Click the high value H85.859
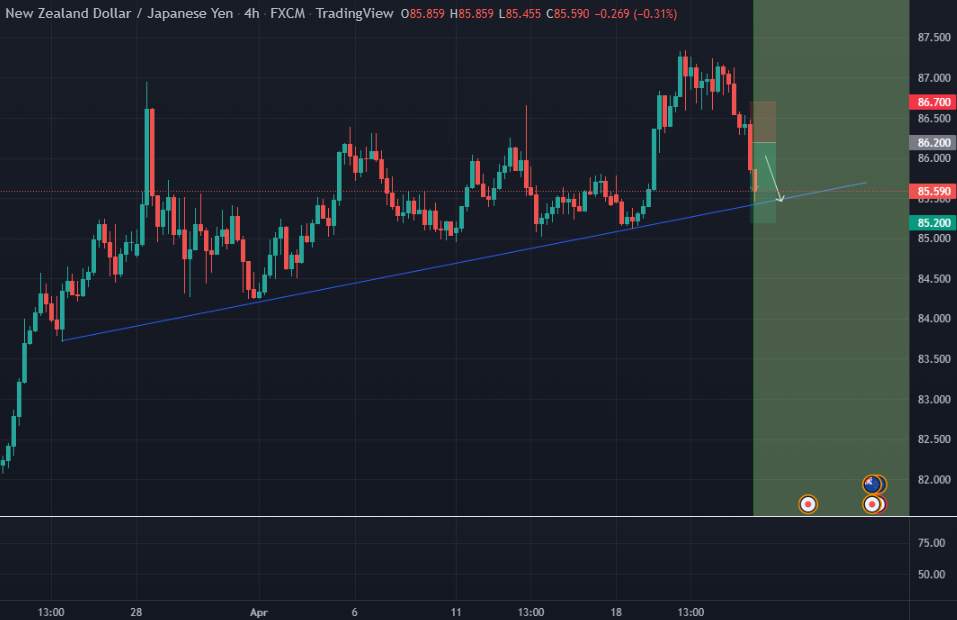 point(472,13)
